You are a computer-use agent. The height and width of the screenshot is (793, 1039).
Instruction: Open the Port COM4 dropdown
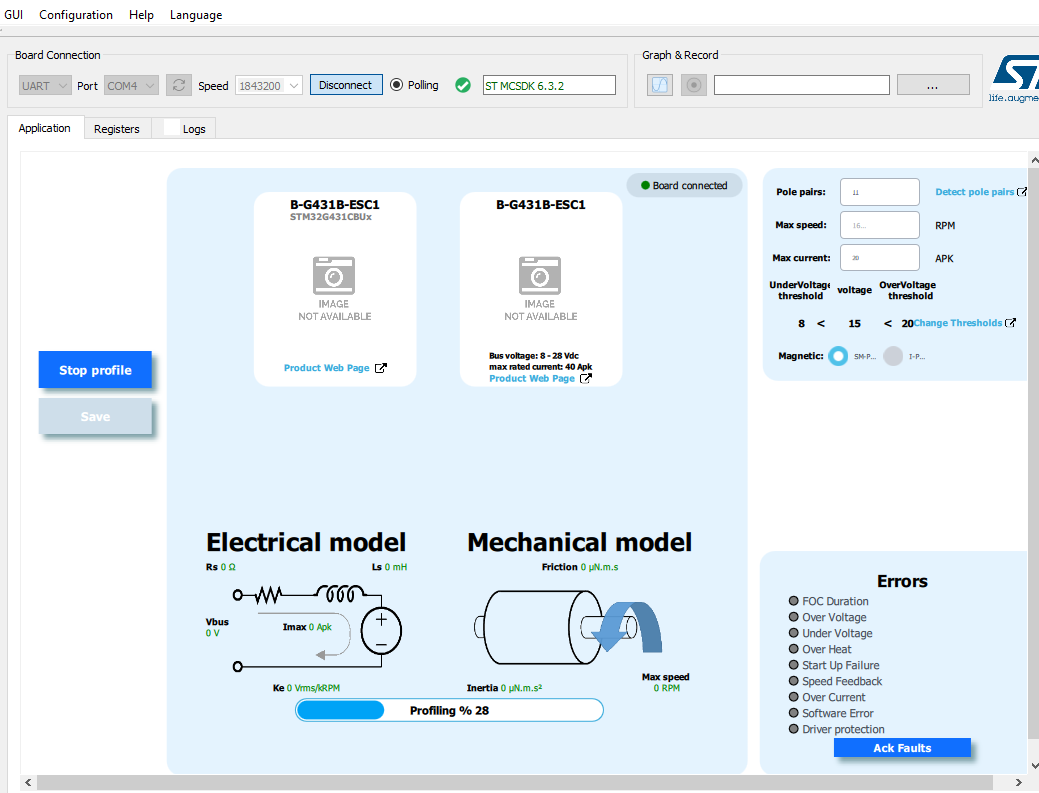coord(129,85)
